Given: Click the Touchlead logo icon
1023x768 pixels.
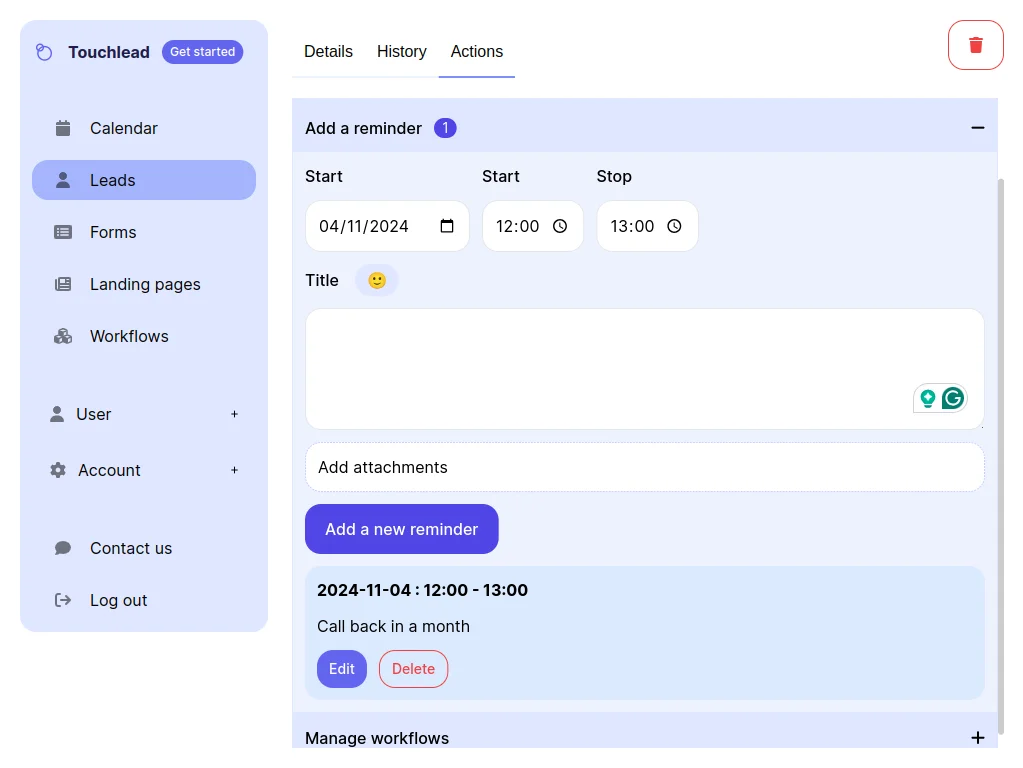Looking at the screenshot, I should click(44, 51).
